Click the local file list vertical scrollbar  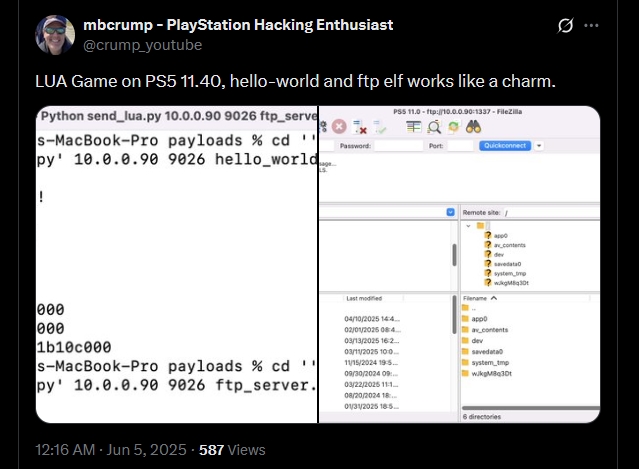[x=454, y=314]
